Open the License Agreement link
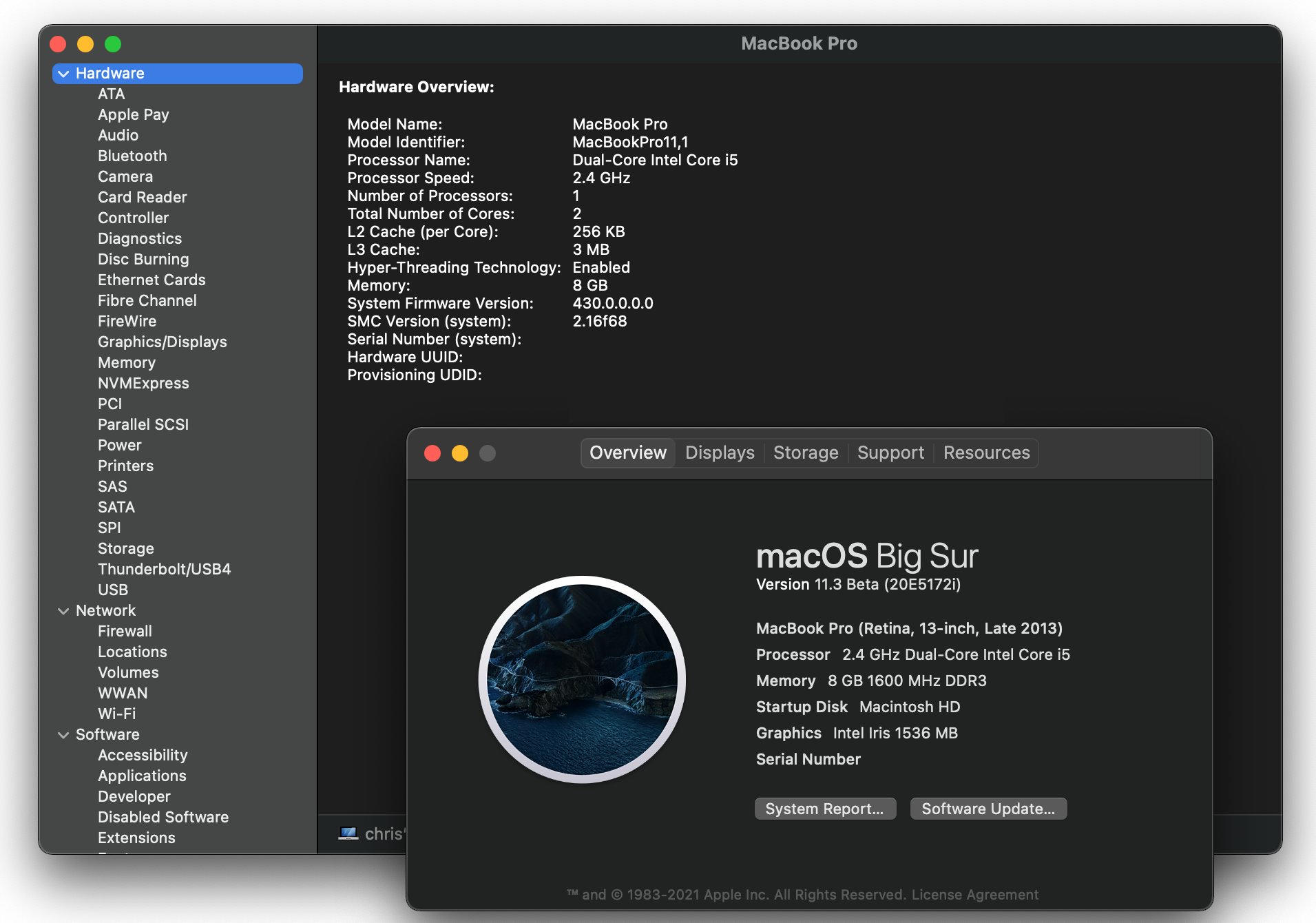Image resolution: width=1316 pixels, height=923 pixels. pyautogui.click(x=975, y=895)
